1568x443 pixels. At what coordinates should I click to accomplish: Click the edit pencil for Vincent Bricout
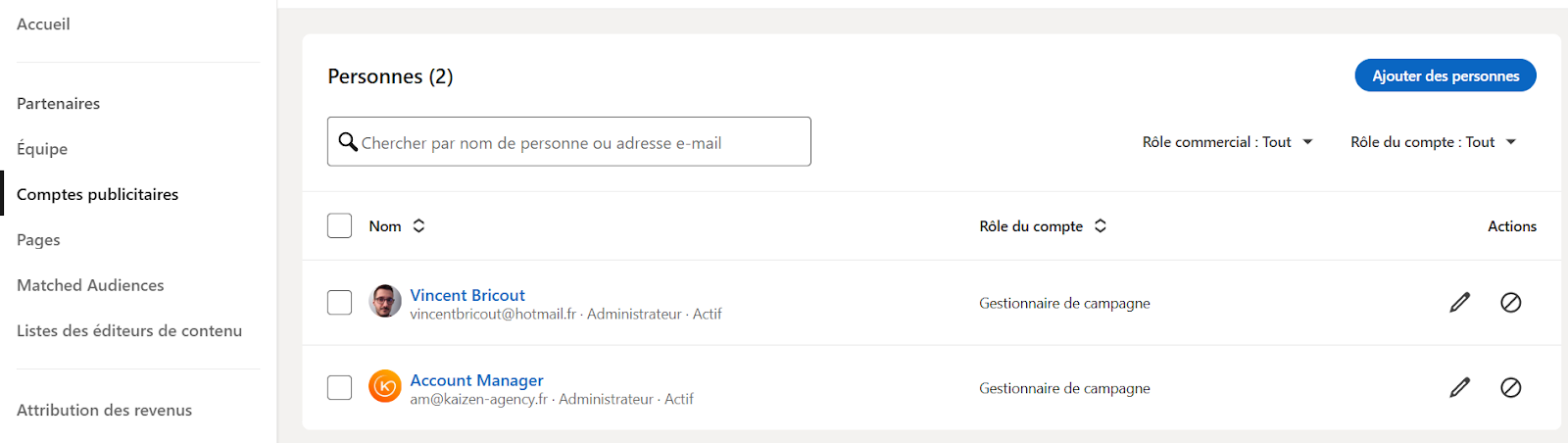click(1460, 303)
